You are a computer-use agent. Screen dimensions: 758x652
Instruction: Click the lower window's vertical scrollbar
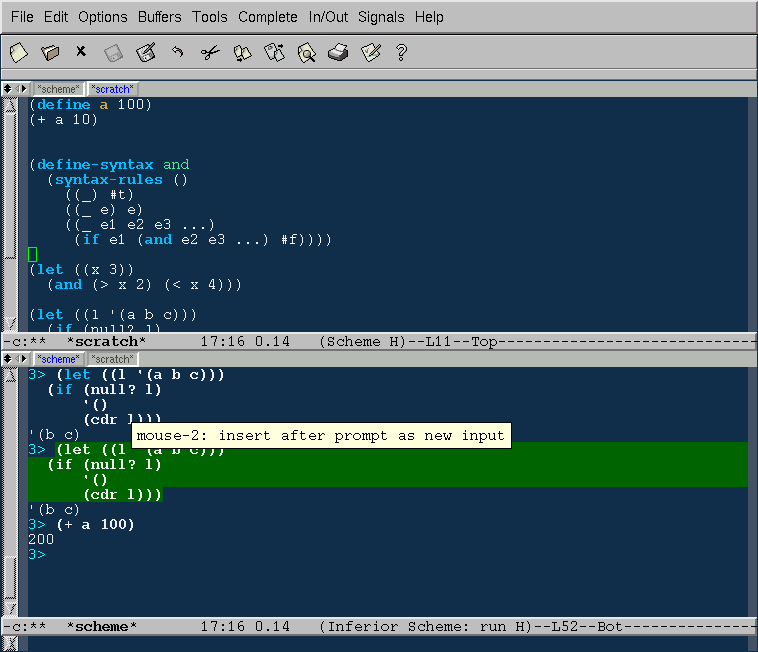point(9,490)
